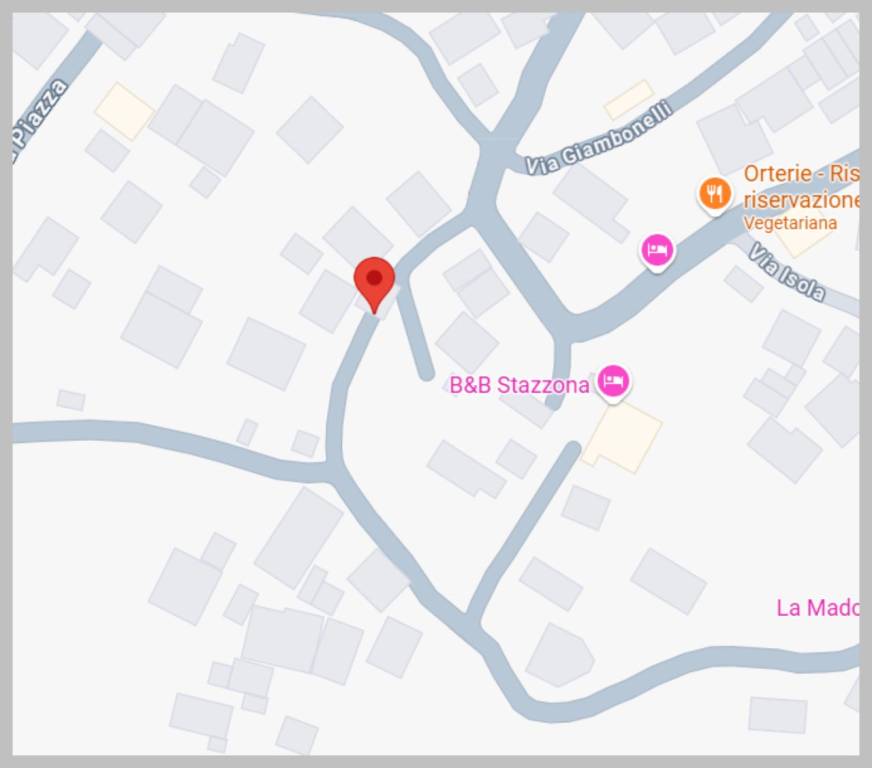Click the dead-end road stub beside the red pin

click(x=415, y=331)
